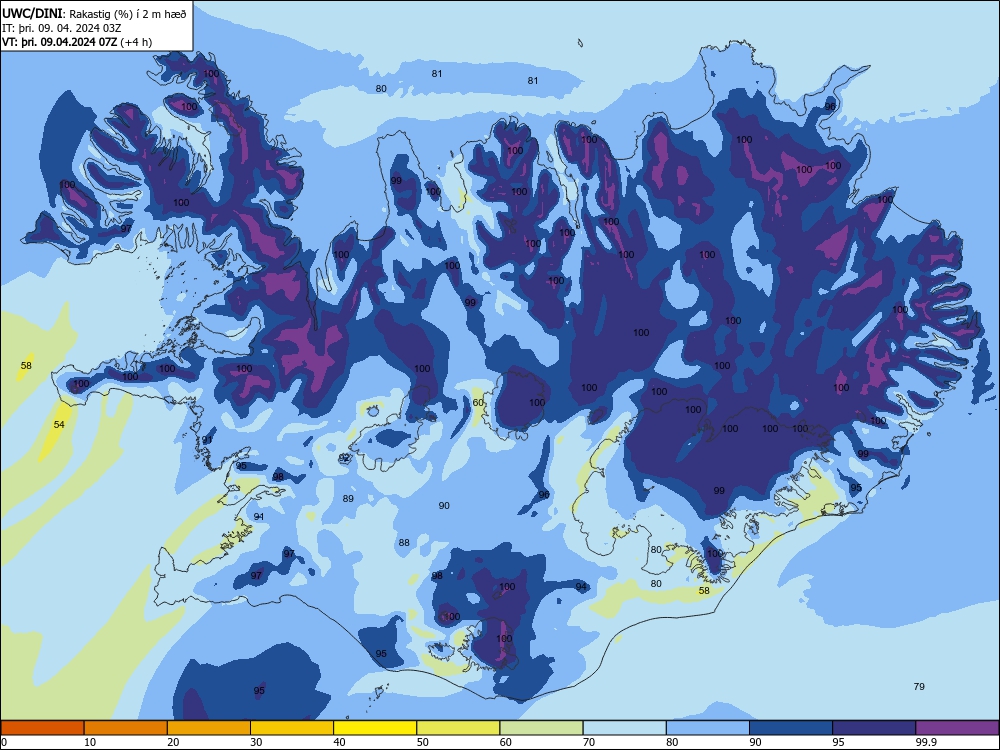Click the legend tick label 50
This screenshot has height=750, width=1000.
coord(422,742)
